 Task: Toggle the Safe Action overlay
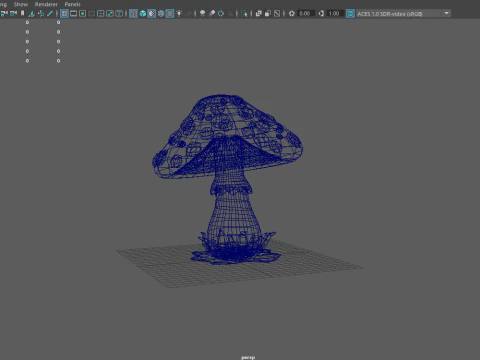[110, 13]
